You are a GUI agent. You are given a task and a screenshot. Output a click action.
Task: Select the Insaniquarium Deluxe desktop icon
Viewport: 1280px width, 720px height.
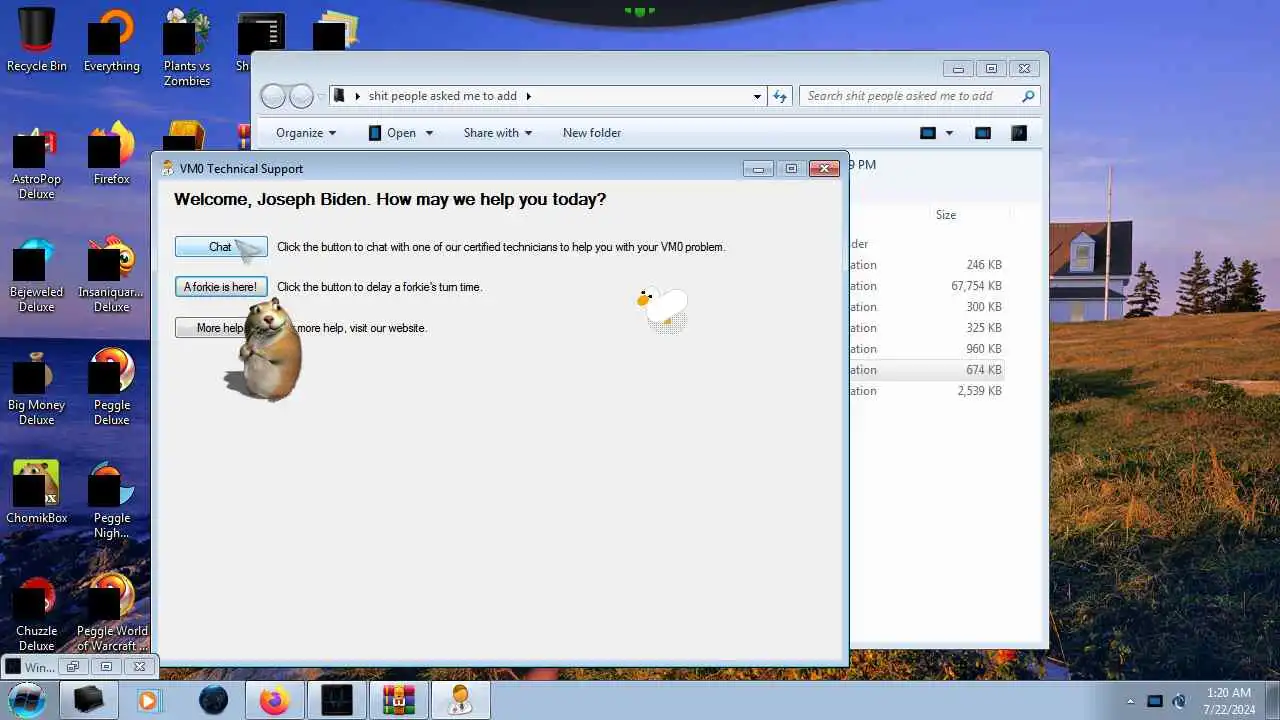click(111, 273)
